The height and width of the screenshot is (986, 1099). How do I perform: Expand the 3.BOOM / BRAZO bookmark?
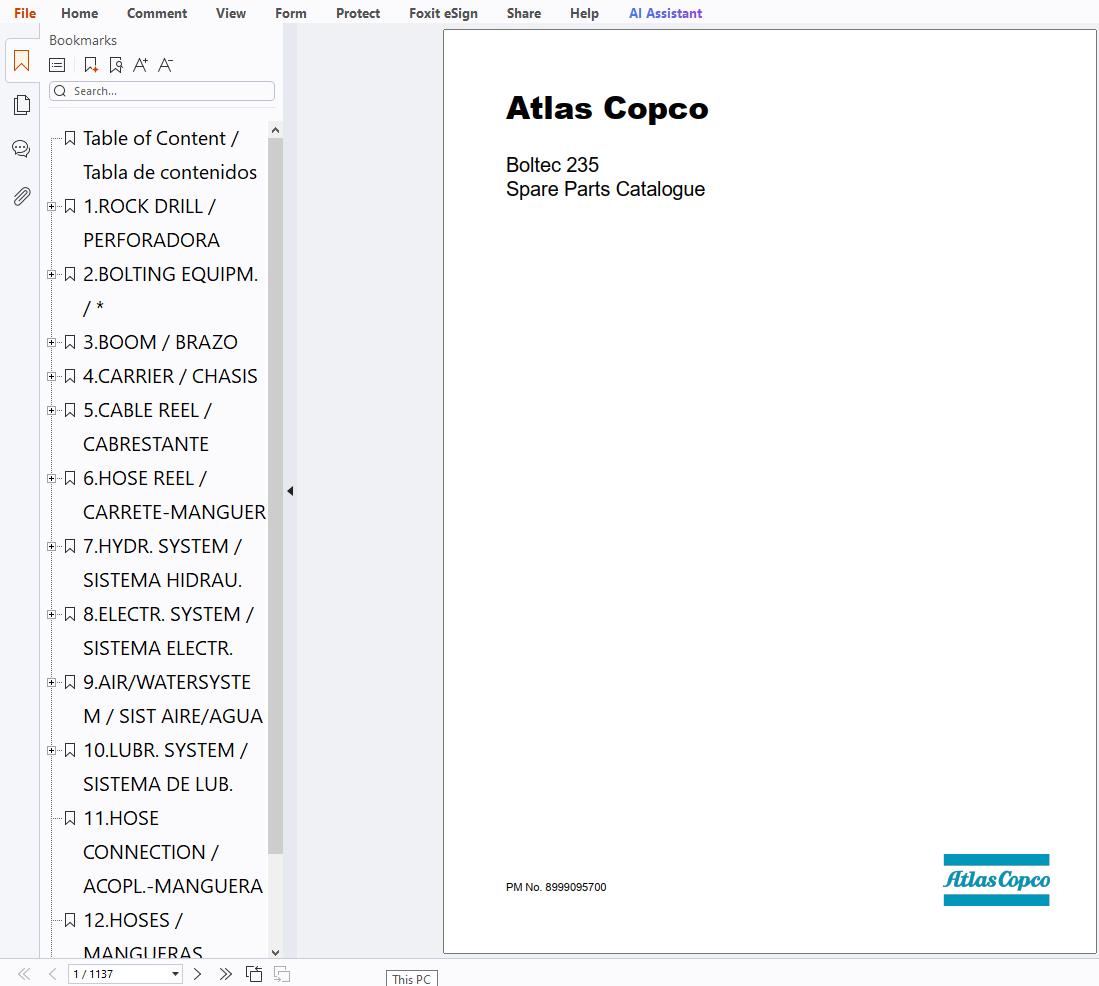tap(51, 342)
